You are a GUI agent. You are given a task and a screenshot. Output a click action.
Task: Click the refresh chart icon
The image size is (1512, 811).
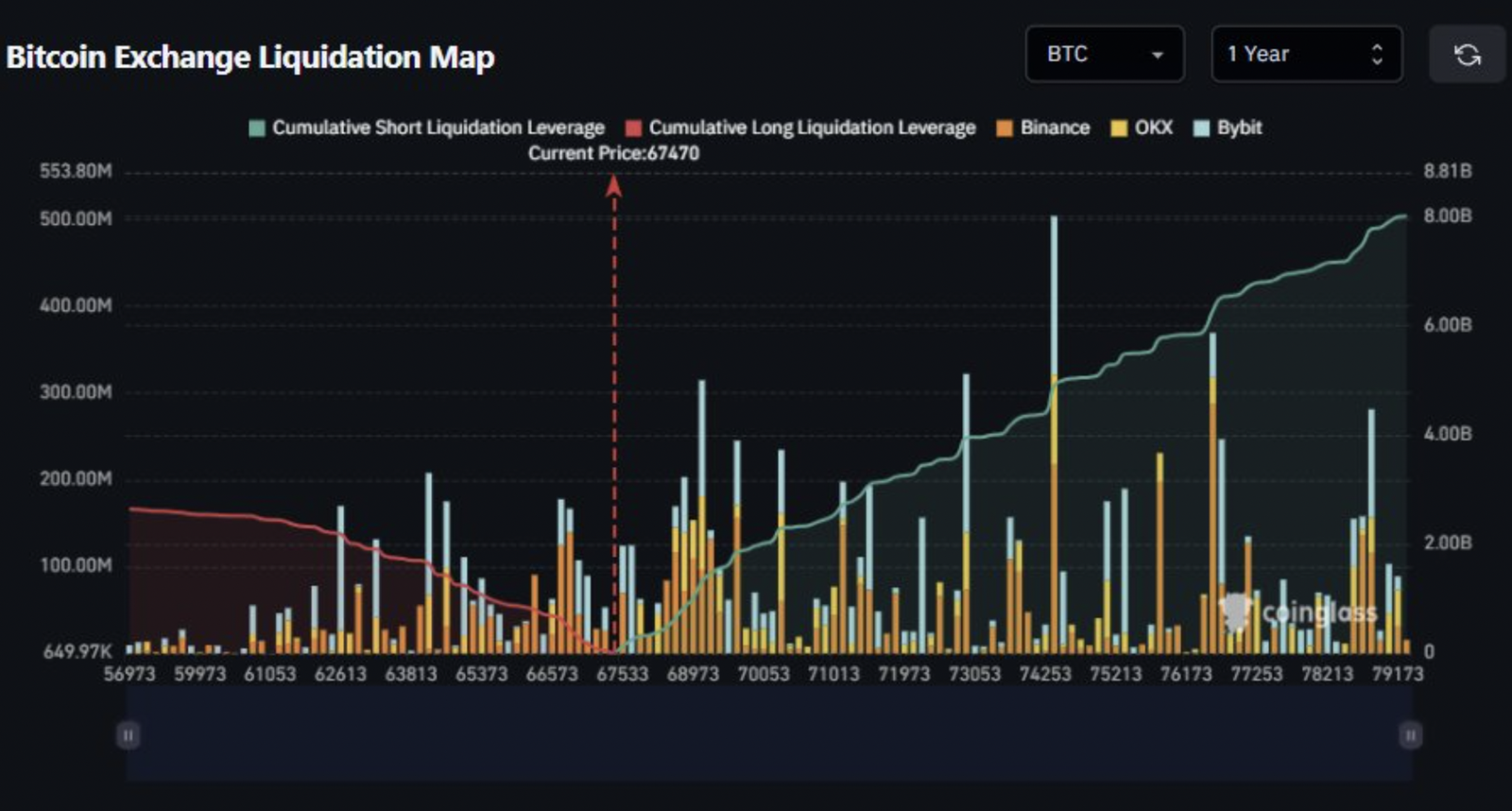pos(1467,55)
